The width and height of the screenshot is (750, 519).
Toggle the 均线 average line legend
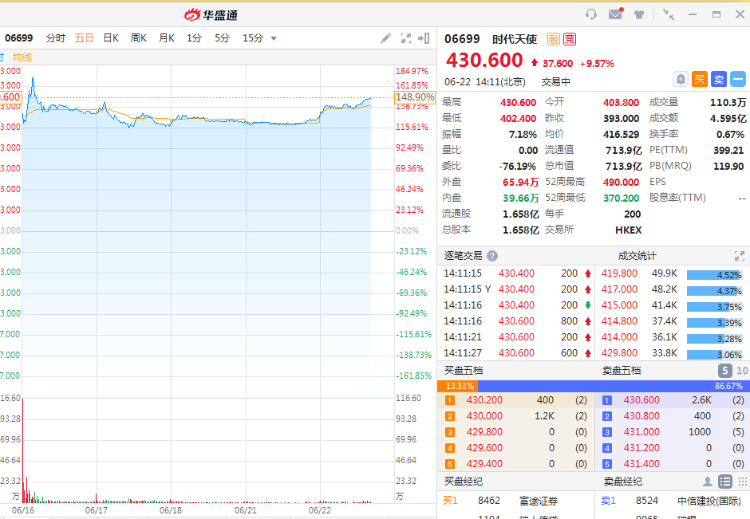pos(22,57)
